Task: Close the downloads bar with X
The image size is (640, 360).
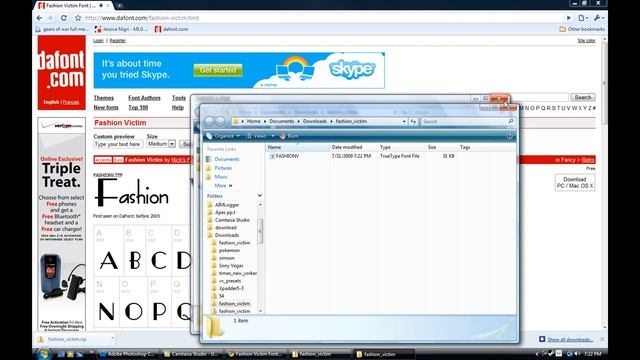Action: (602, 339)
